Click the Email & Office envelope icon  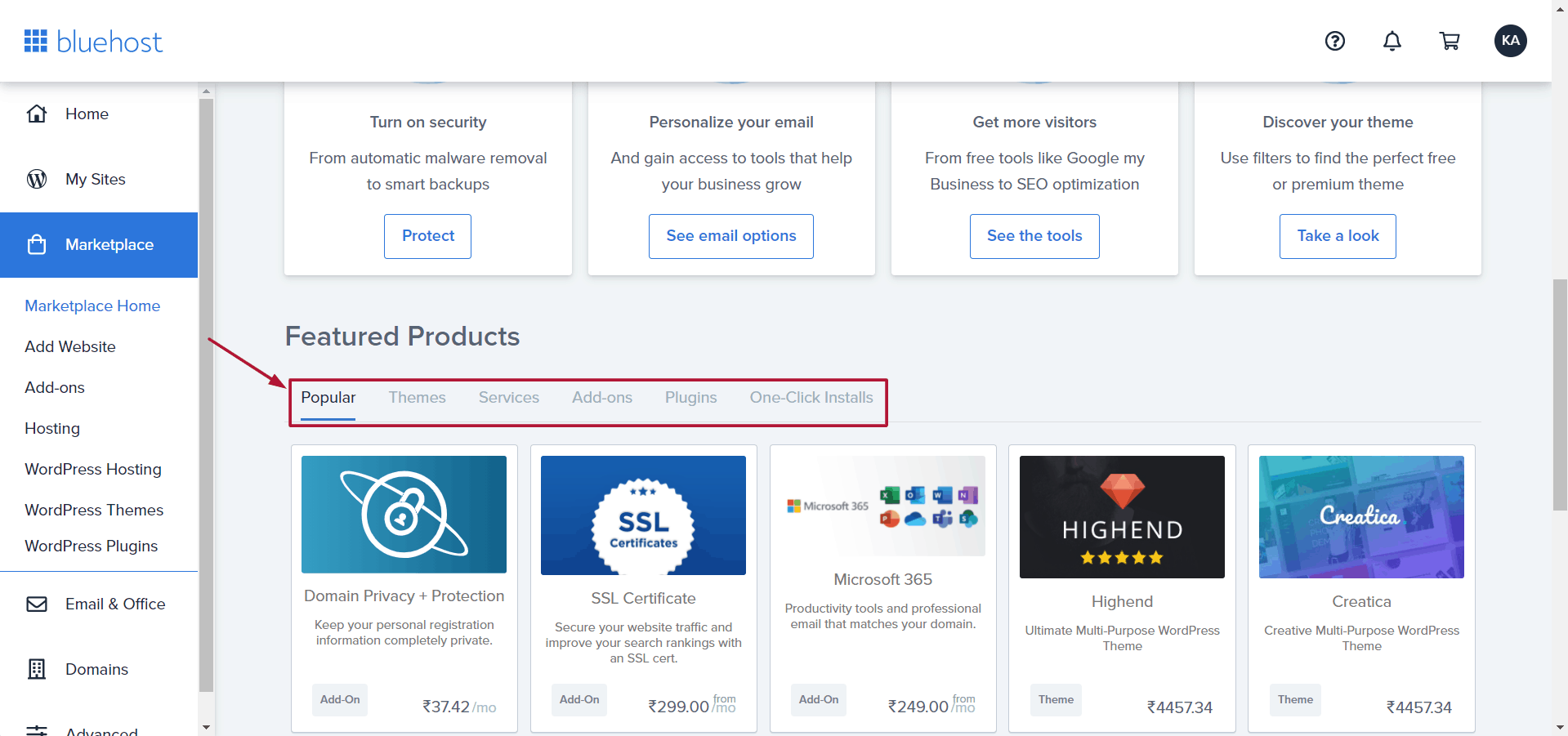(x=37, y=604)
